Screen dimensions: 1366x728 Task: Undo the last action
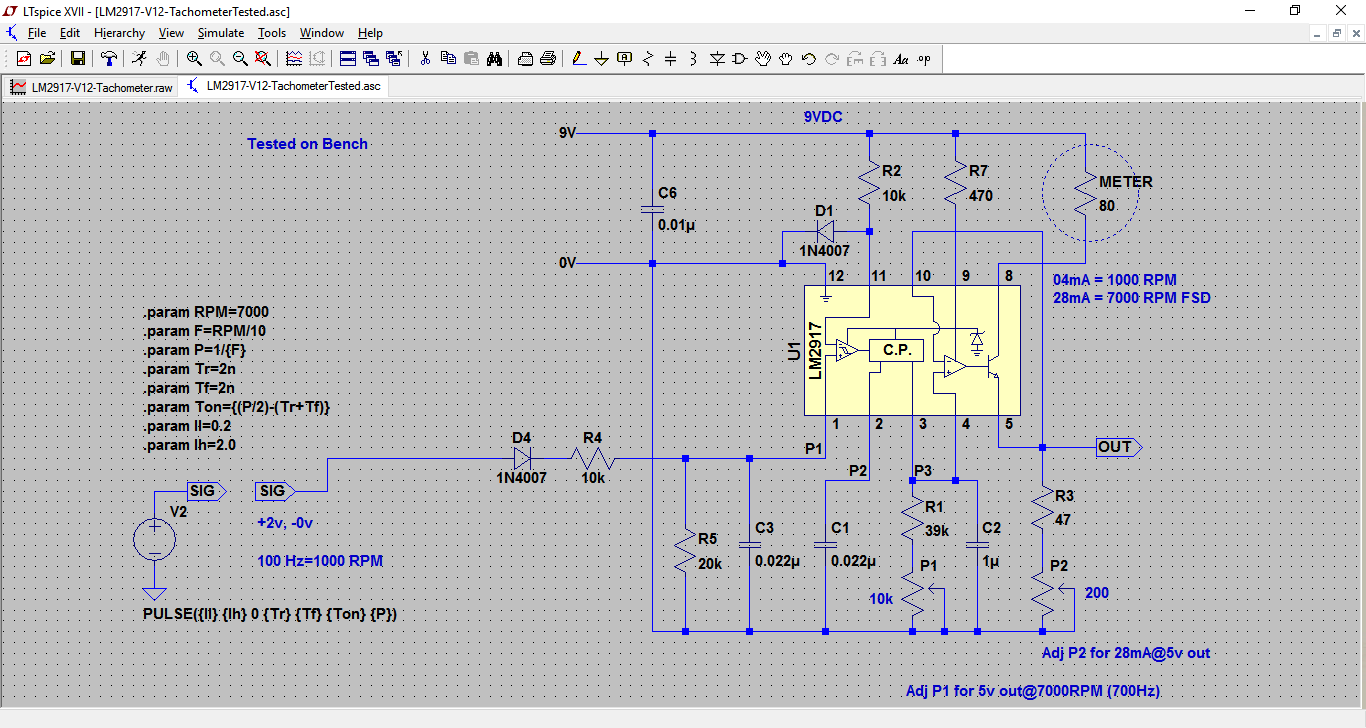[809, 59]
